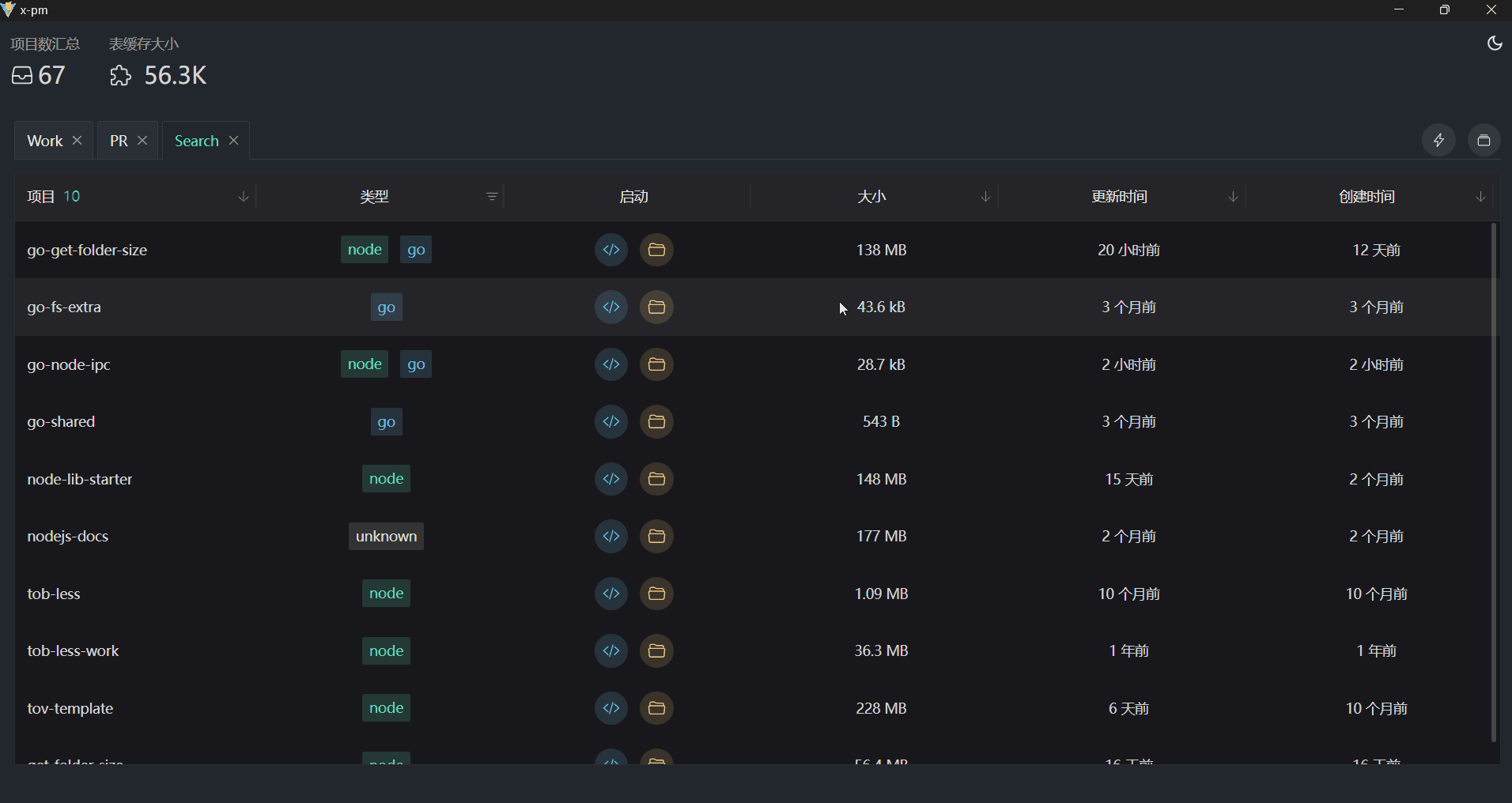Click folder icon for tob-less row

click(x=656, y=594)
